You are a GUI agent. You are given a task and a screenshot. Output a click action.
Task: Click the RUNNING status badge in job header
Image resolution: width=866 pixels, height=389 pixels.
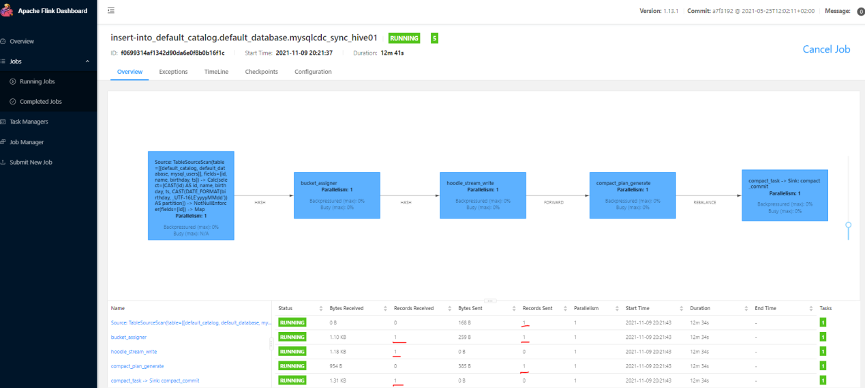tap(404, 38)
